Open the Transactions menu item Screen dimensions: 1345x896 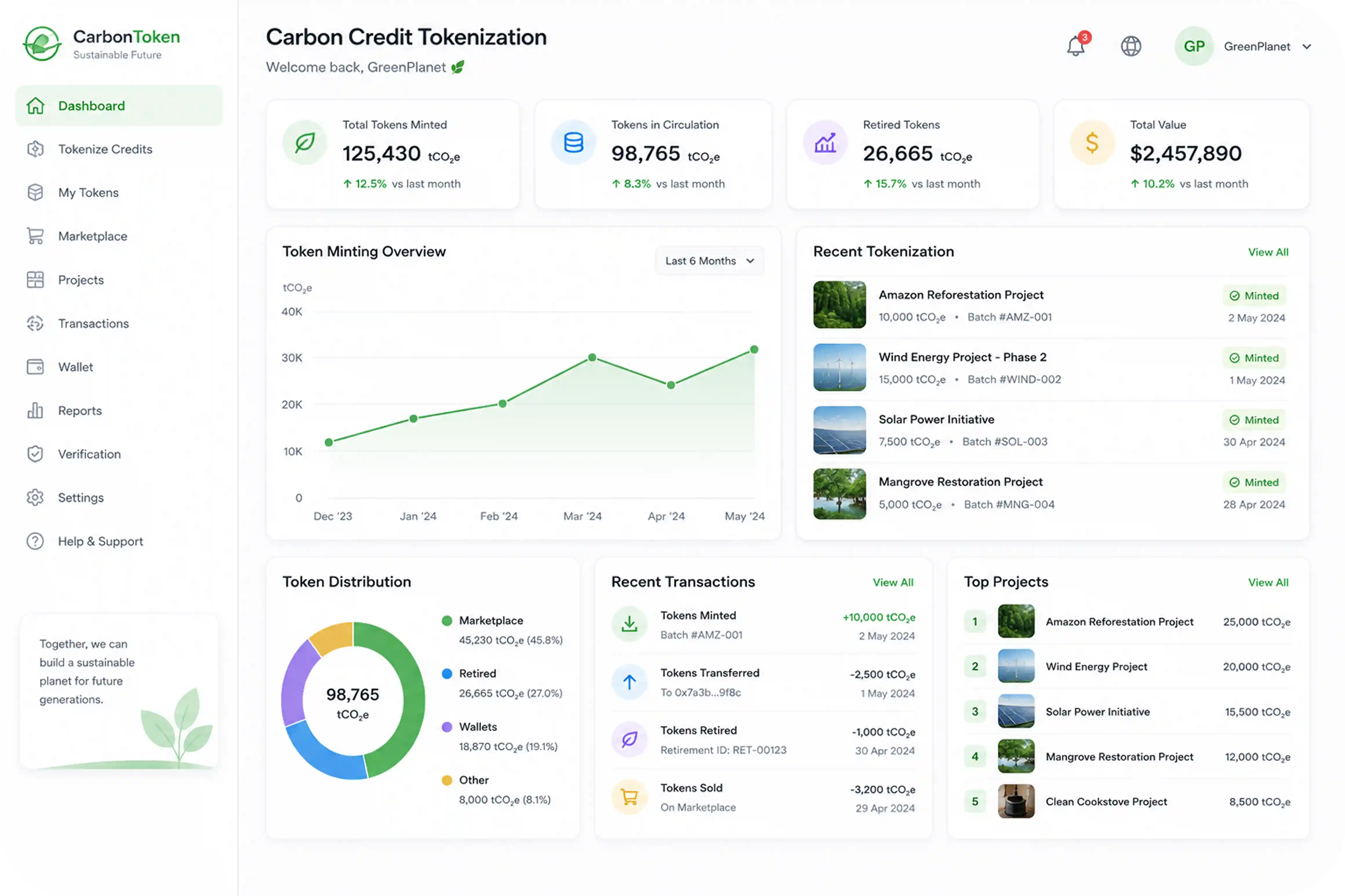[118, 323]
